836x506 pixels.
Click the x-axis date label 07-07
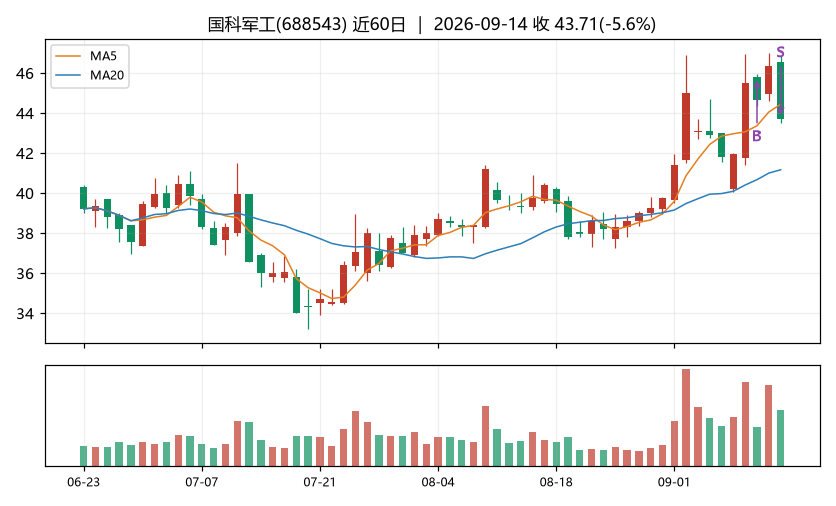coord(202,483)
